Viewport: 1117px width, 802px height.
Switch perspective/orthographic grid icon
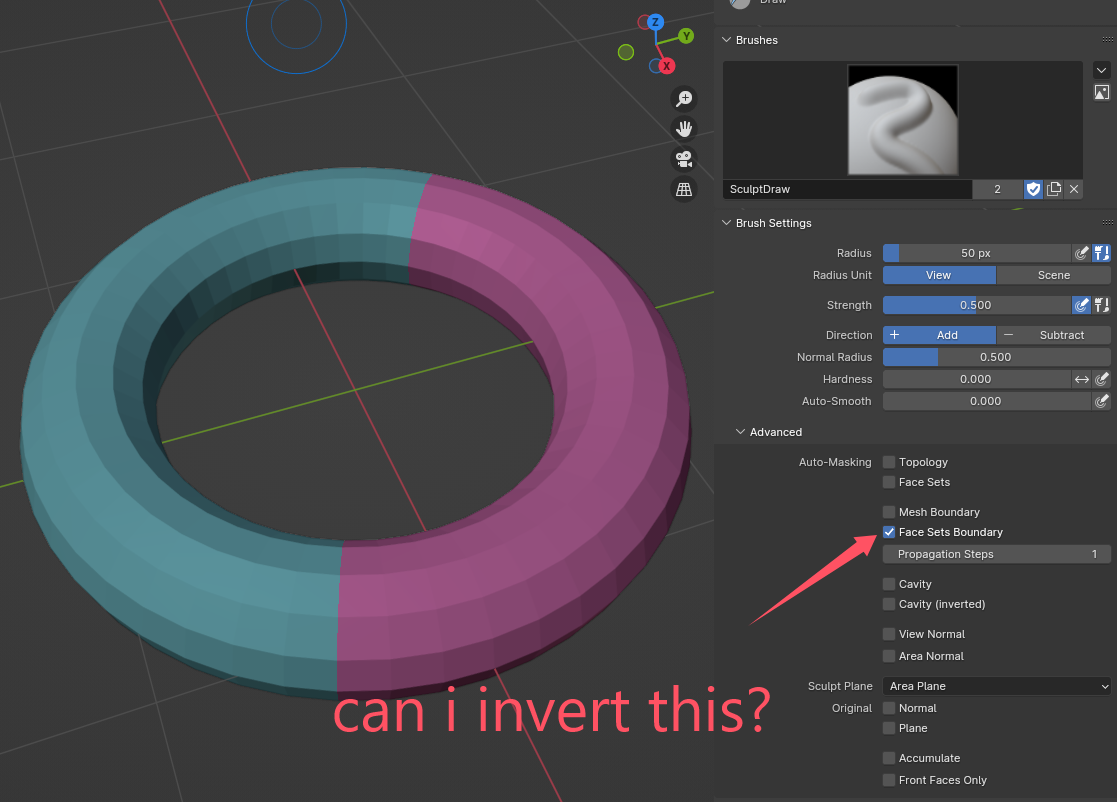[x=684, y=189]
